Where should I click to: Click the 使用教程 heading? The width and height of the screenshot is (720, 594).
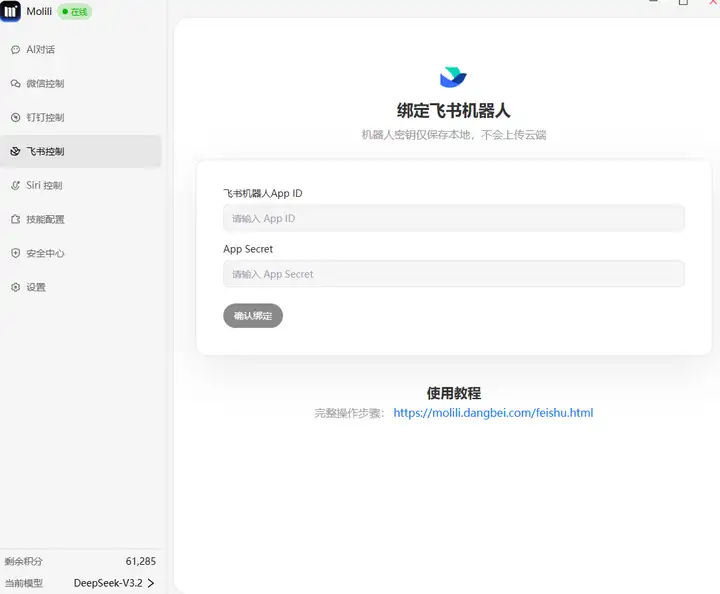point(454,393)
